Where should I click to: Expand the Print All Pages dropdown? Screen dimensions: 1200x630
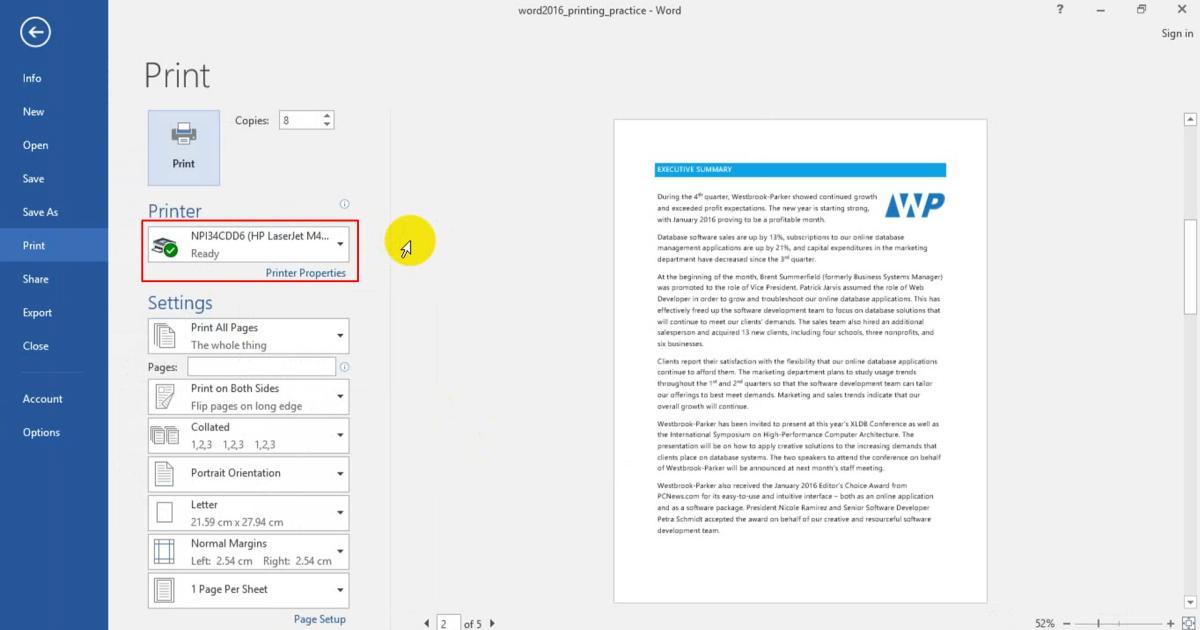pos(249,336)
